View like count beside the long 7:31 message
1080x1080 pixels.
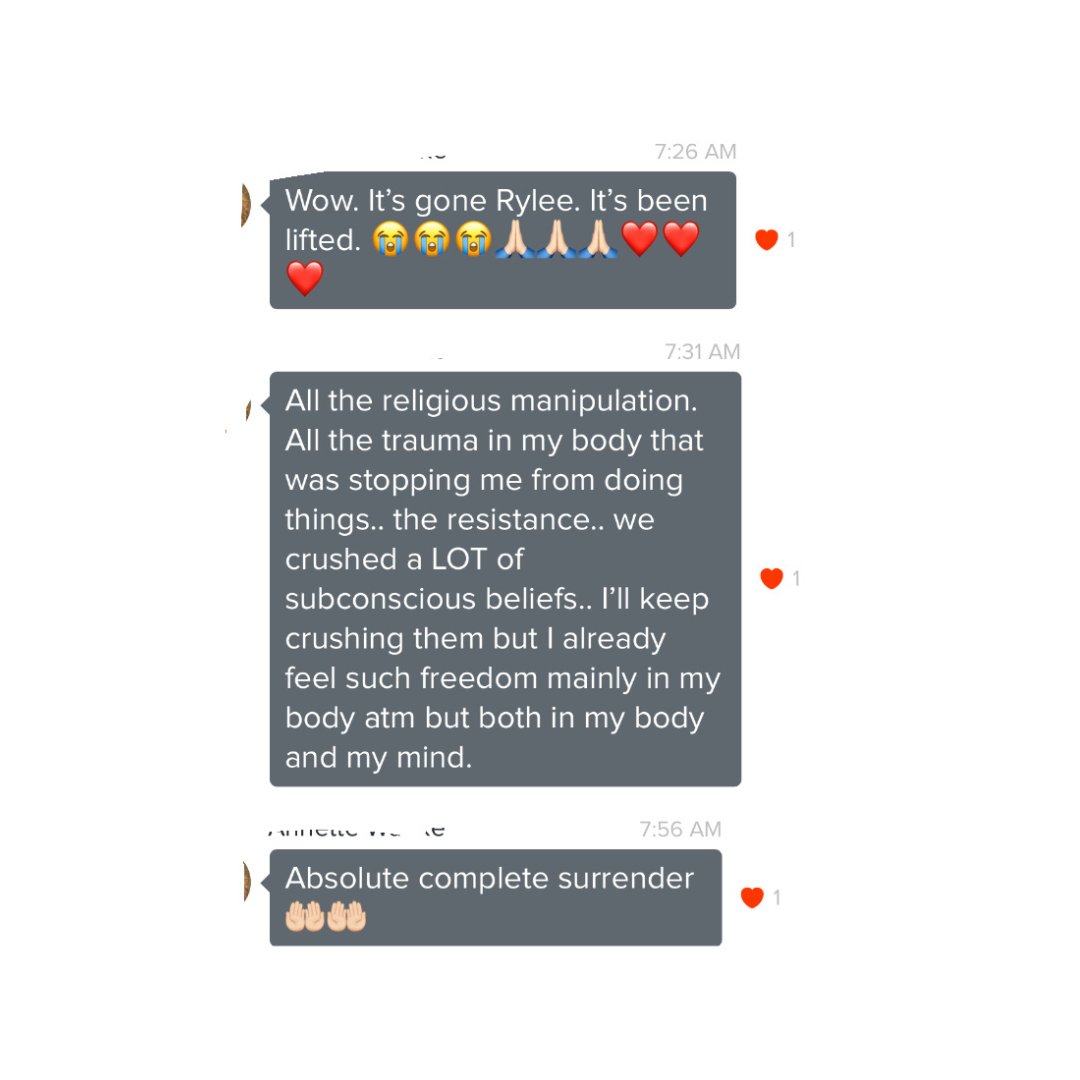pos(796,579)
